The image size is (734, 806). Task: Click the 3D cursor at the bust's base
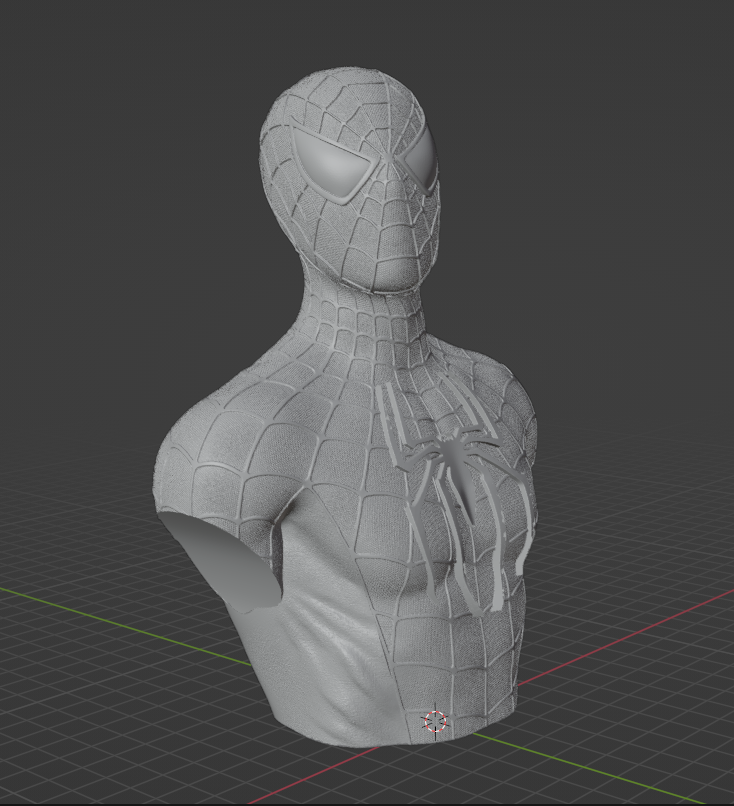coord(435,721)
